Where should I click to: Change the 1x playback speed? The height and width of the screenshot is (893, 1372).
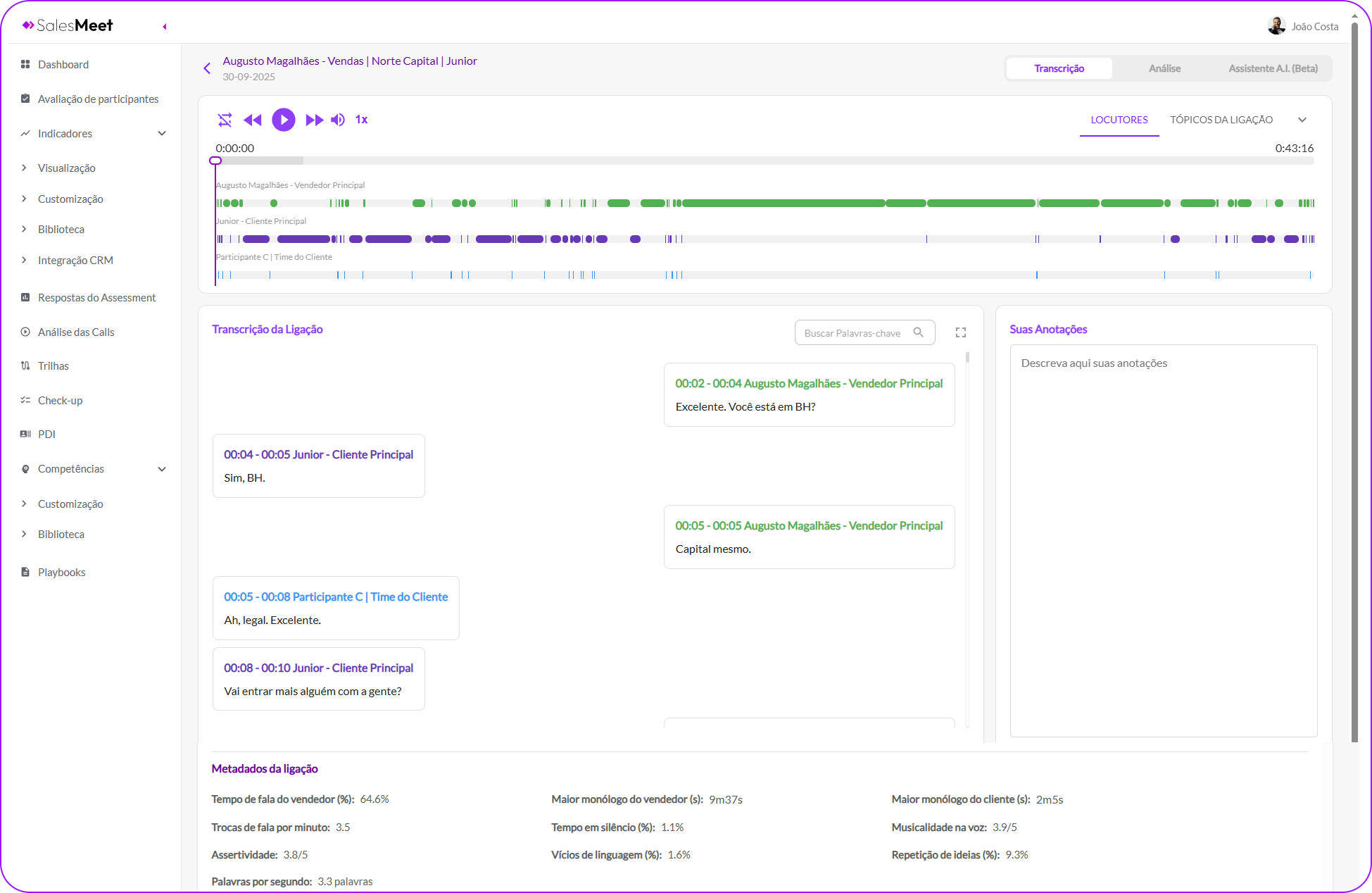tap(361, 120)
